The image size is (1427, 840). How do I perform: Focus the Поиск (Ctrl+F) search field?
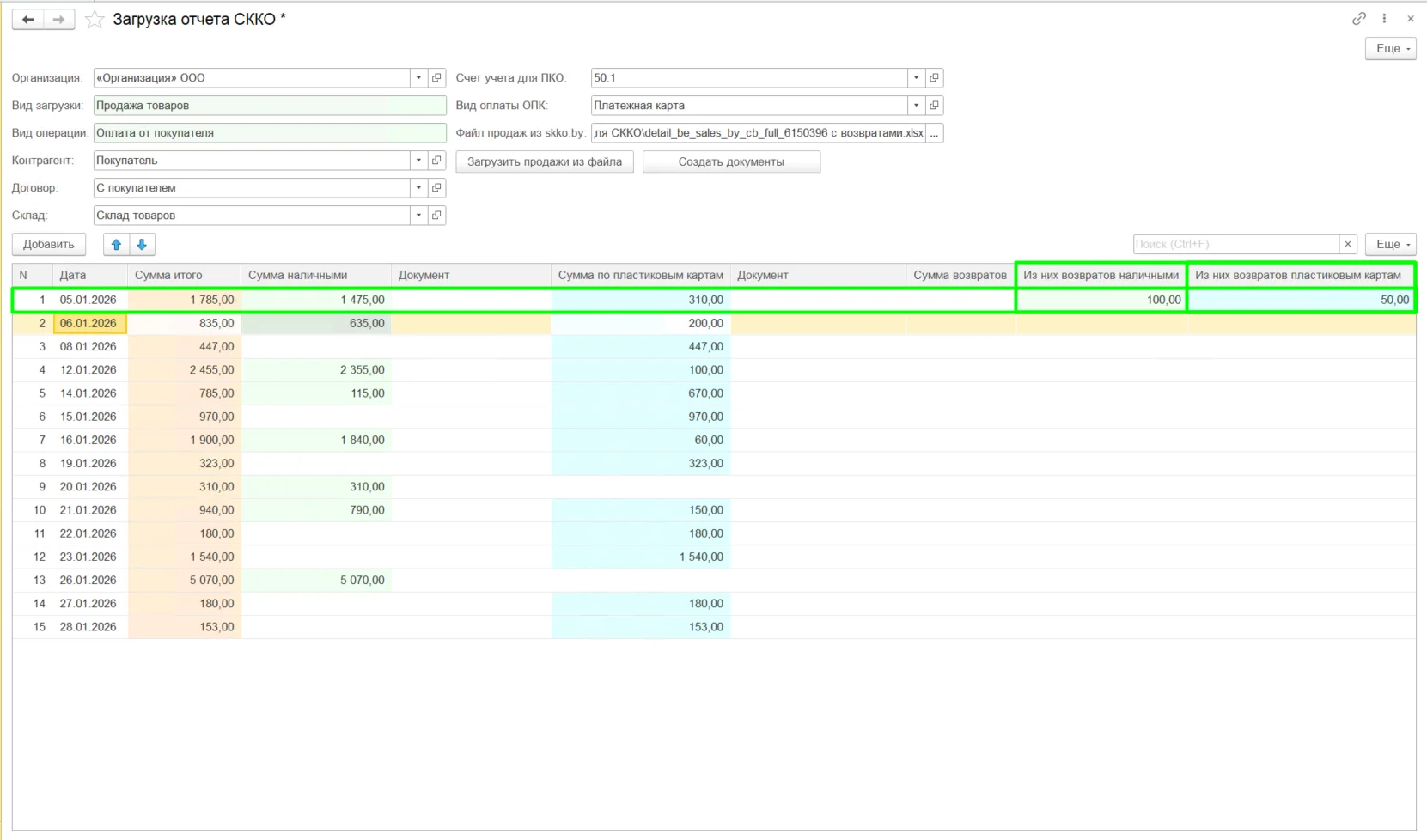[1235, 245]
